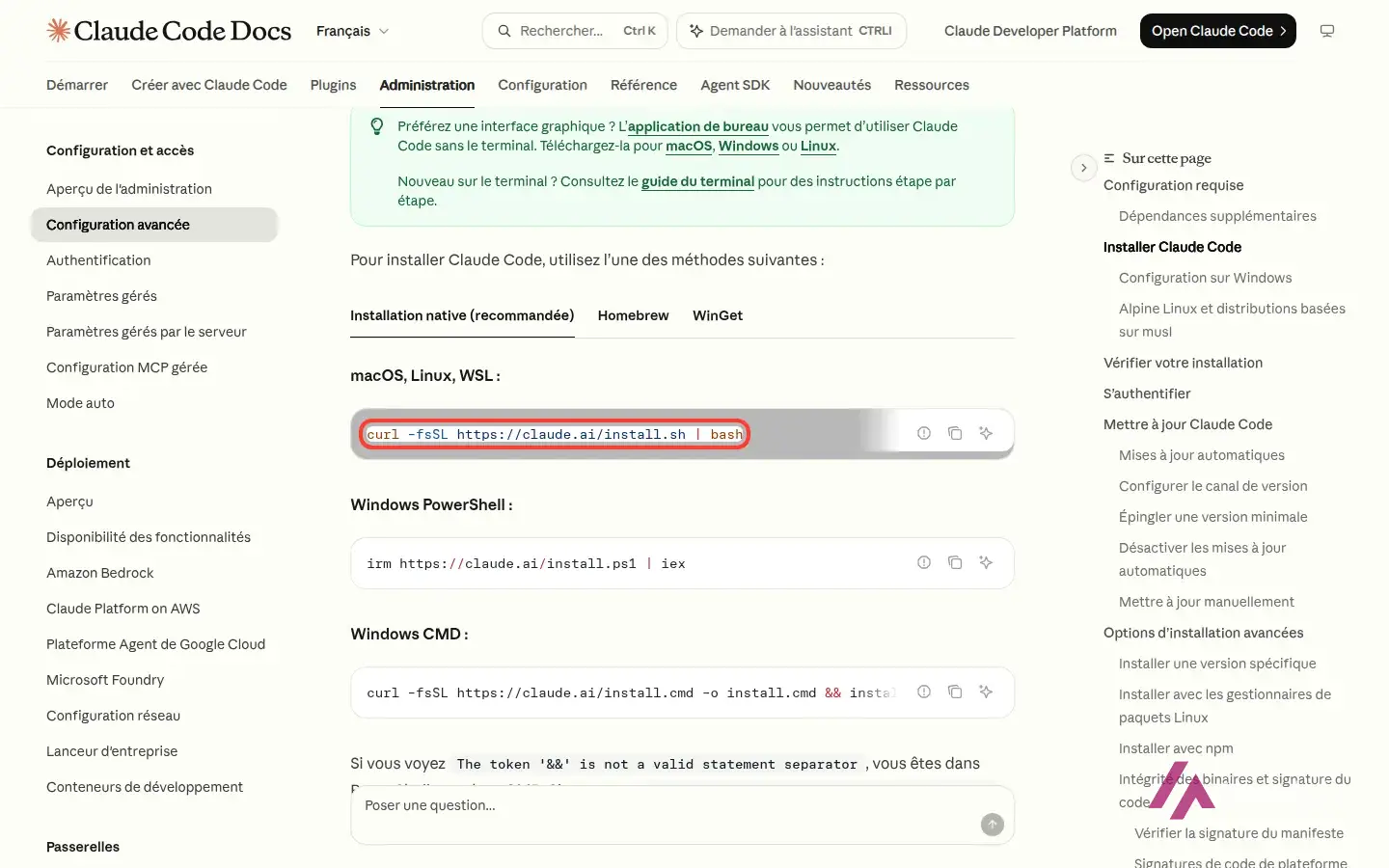This screenshot has height=868, width=1389.
Task: Open the Claude Developer Platform link
Action: coord(1030,31)
